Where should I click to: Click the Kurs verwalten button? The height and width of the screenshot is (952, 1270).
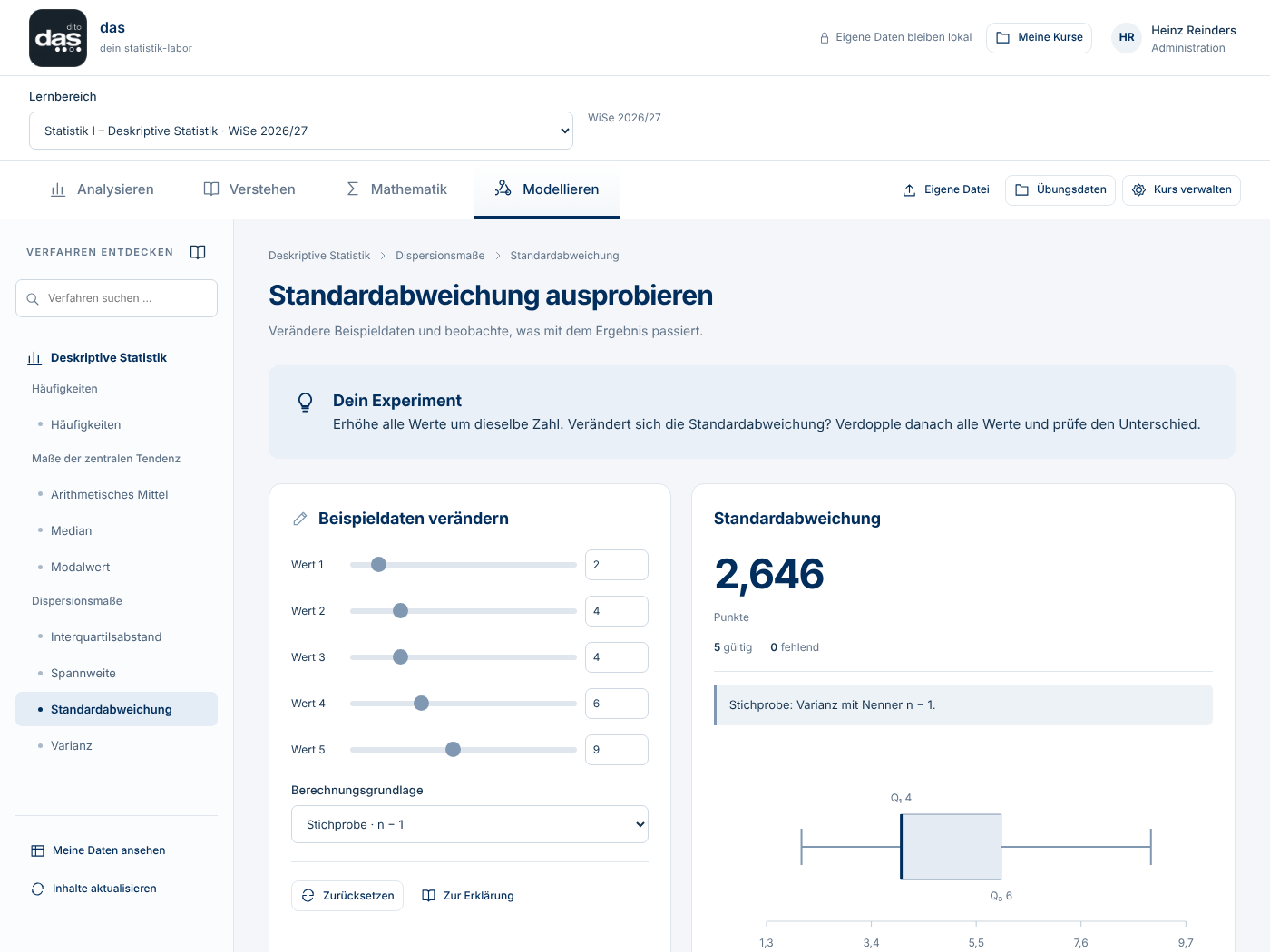click(1181, 190)
